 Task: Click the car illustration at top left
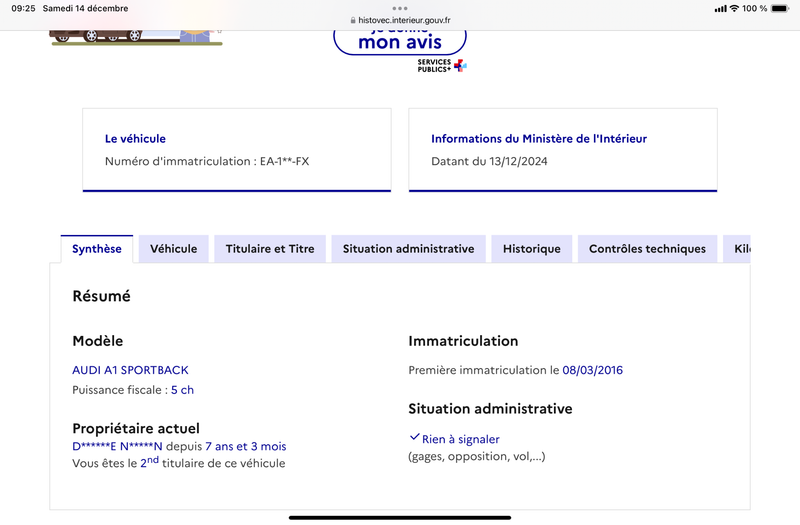136,38
